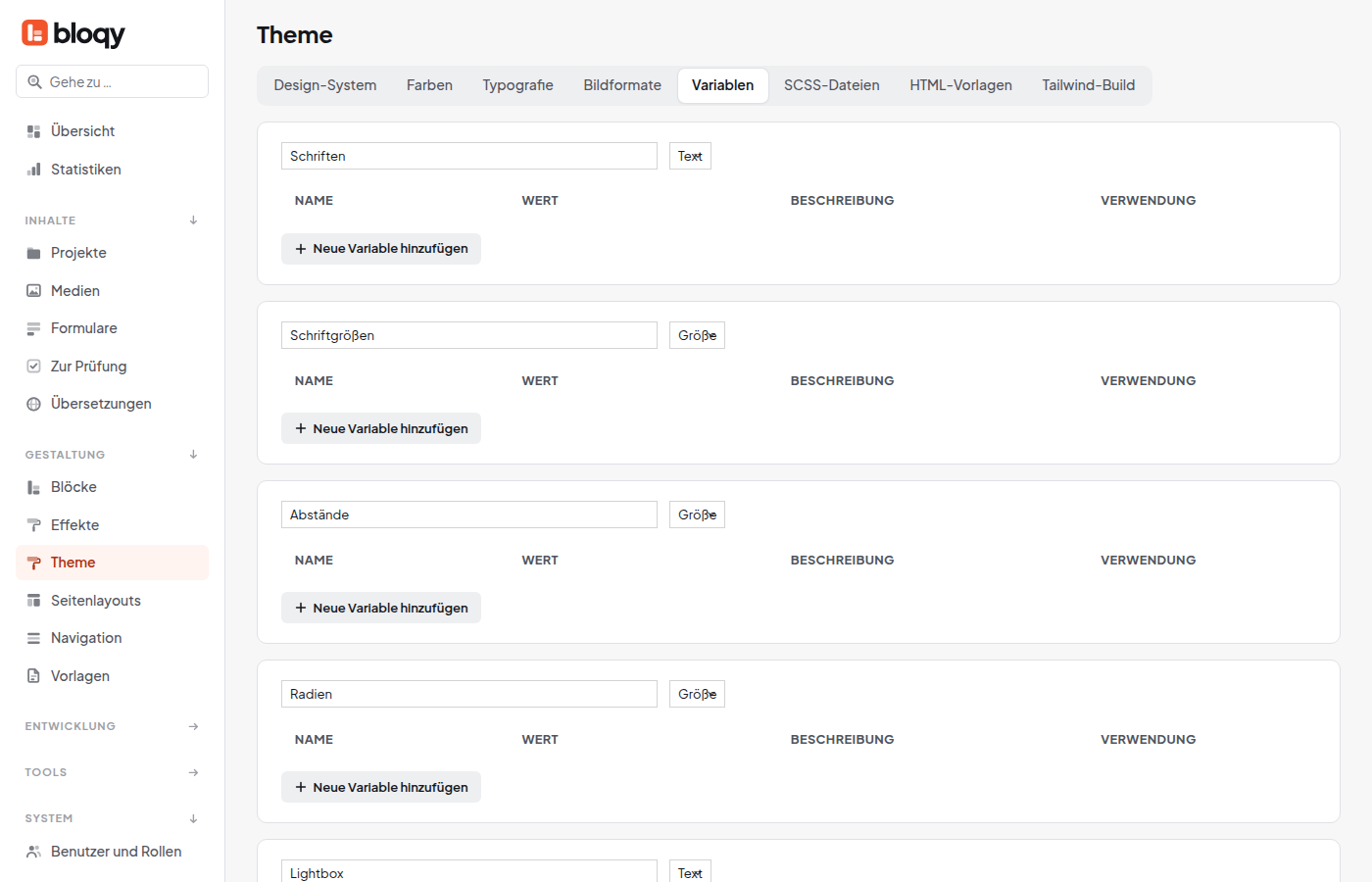Screen dimensions: 1372x882
Task: Open the Effekte paint roller icon
Action: [33, 525]
